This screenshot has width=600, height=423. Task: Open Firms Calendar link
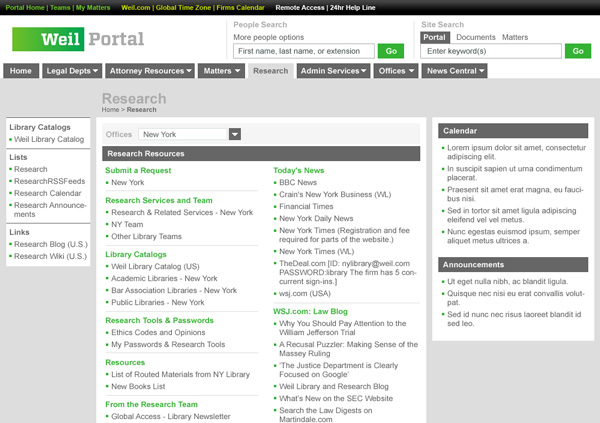(240, 7)
